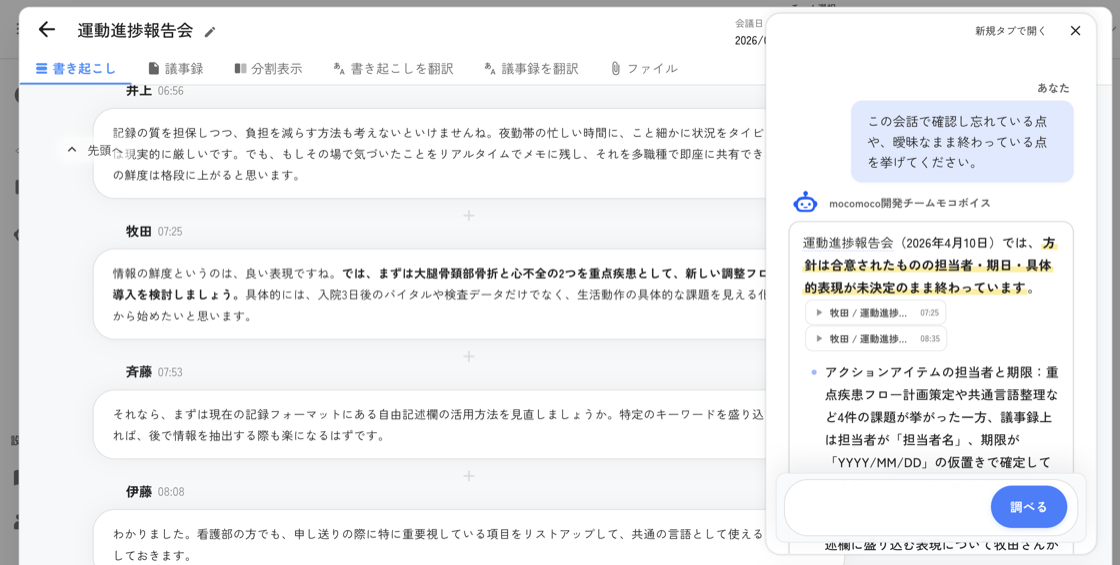Click 牧田's transcript text about 大腿骨頚部骨折
Viewport: 1120px width, 565px height.
(439, 294)
